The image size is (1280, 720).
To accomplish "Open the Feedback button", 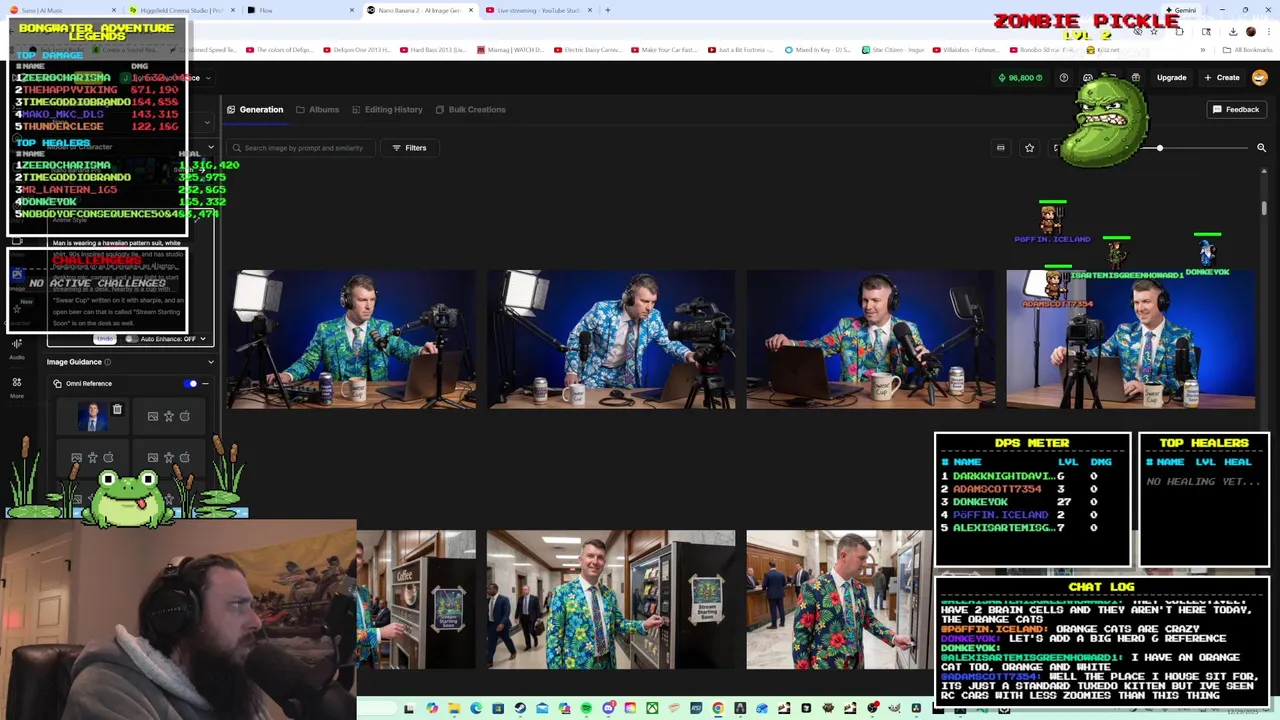I will [1236, 109].
